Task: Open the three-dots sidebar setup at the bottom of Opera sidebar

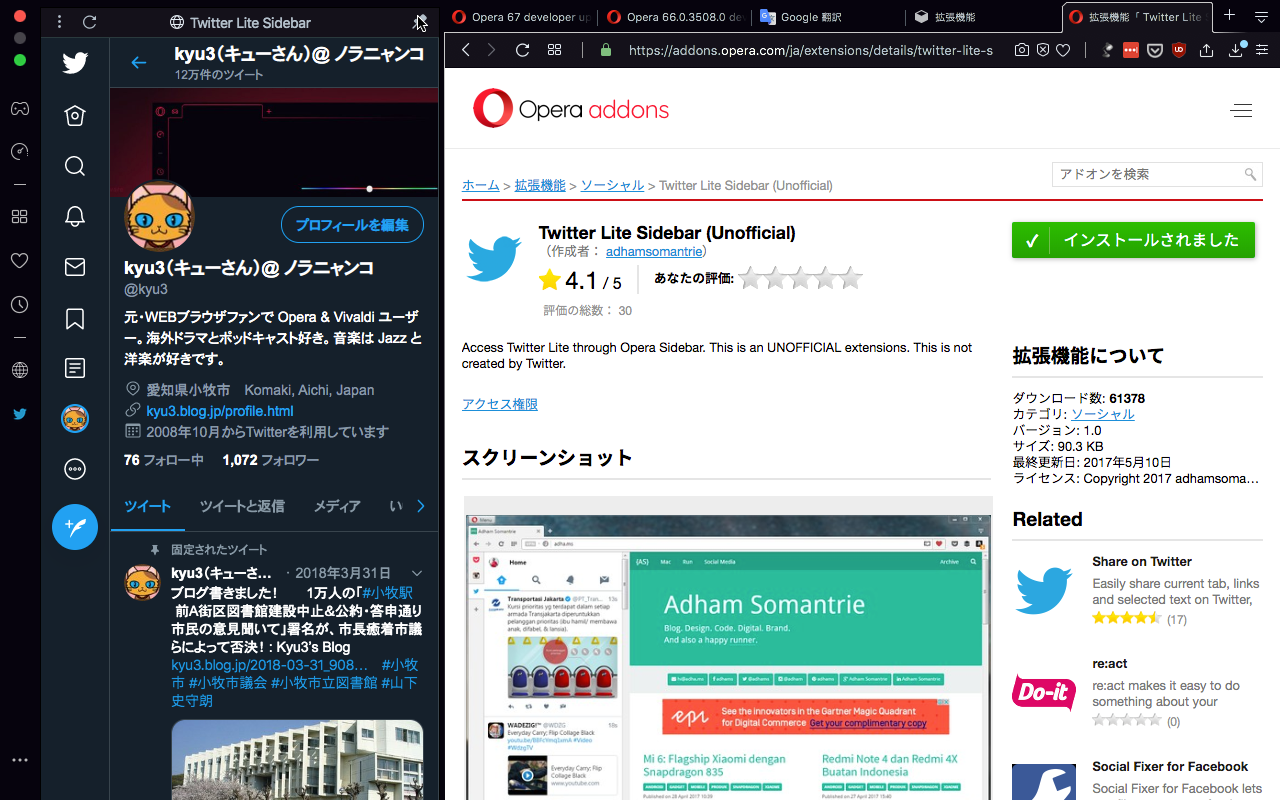Action: [19, 760]
